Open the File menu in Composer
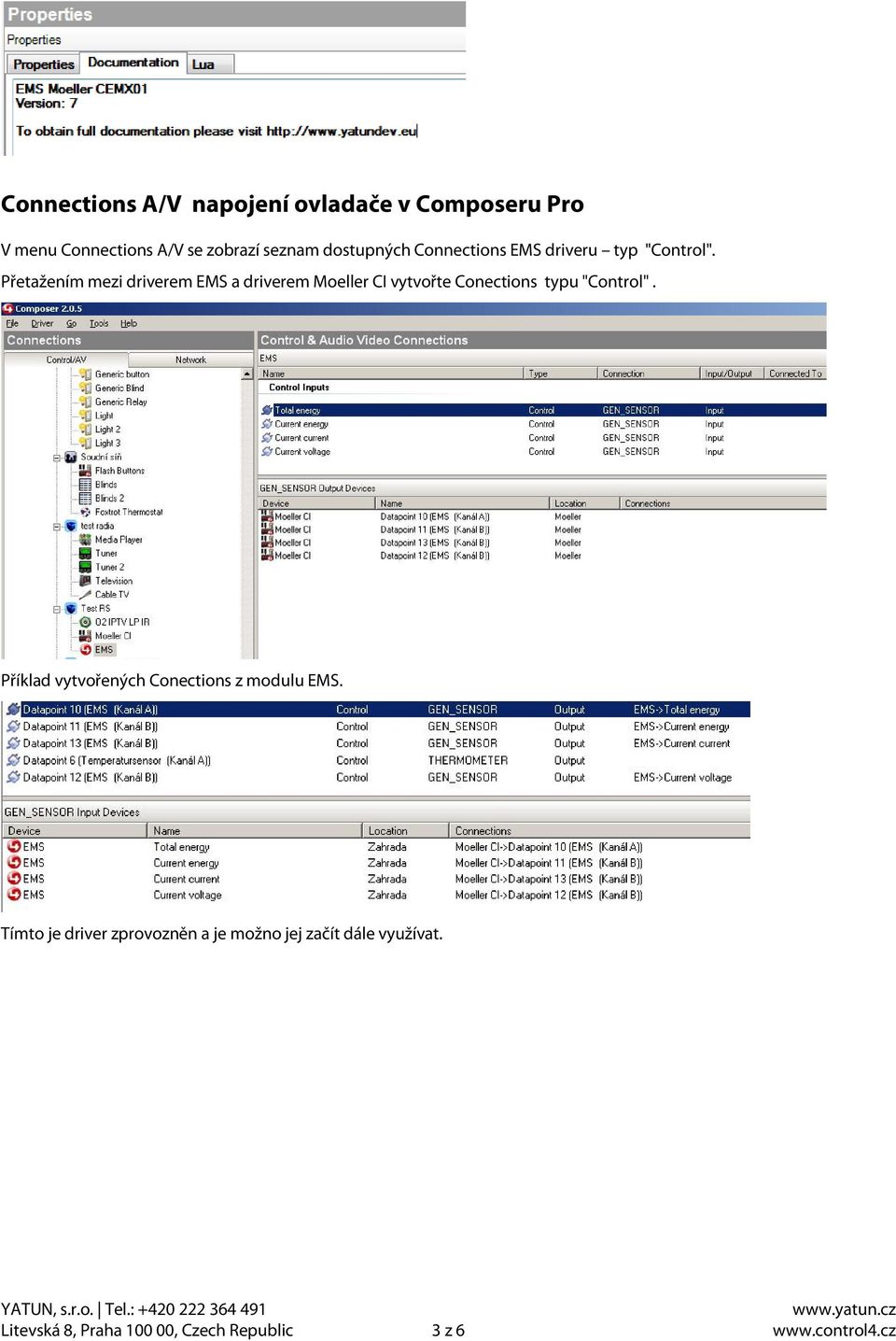896x1341 pixels. [x=12, y=323]
